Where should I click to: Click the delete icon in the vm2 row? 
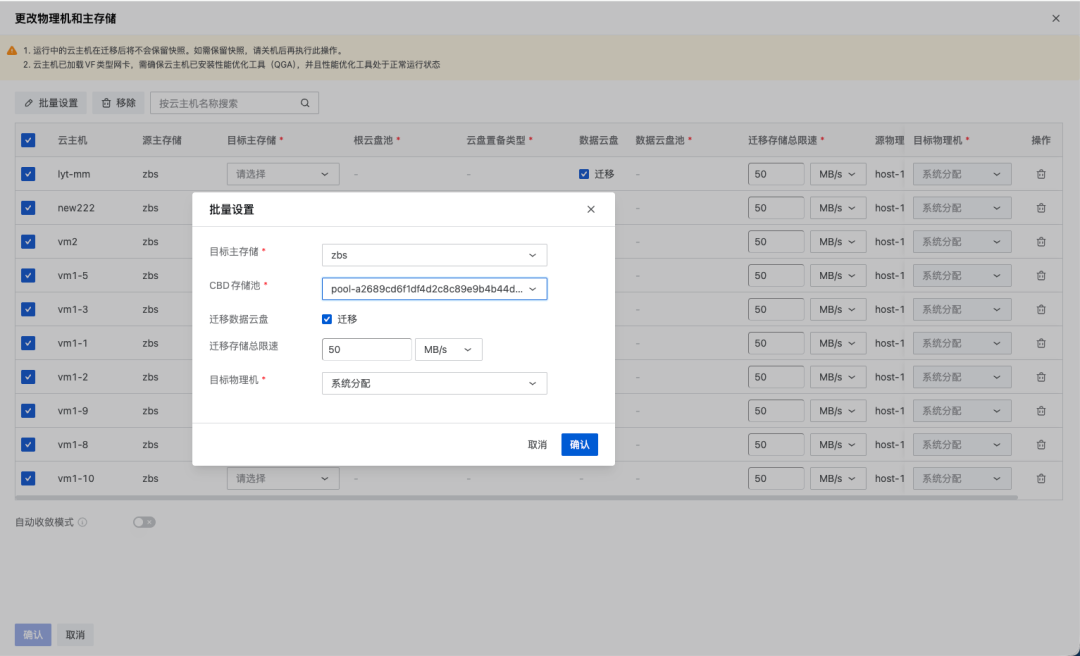(1040, 241)
